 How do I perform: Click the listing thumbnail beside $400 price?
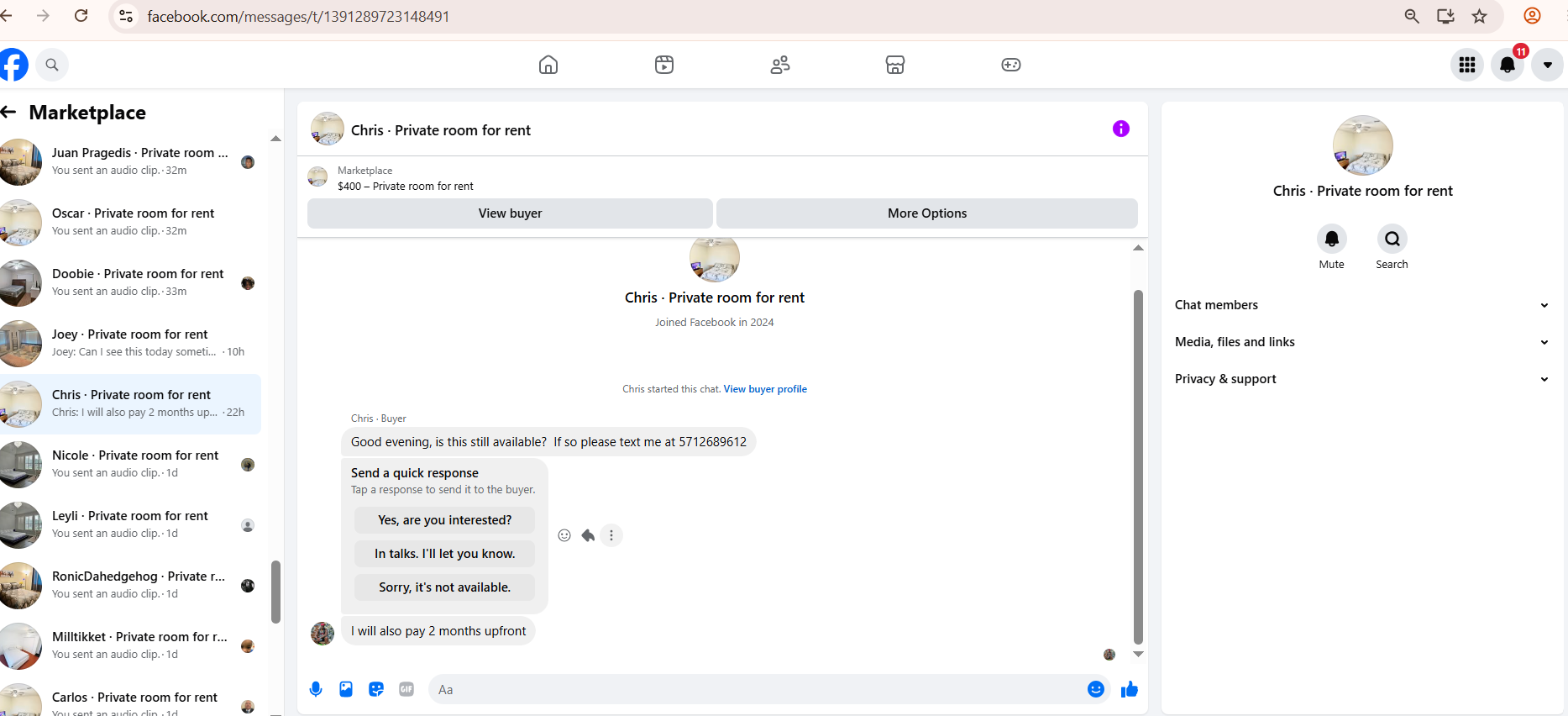(317, 176)
